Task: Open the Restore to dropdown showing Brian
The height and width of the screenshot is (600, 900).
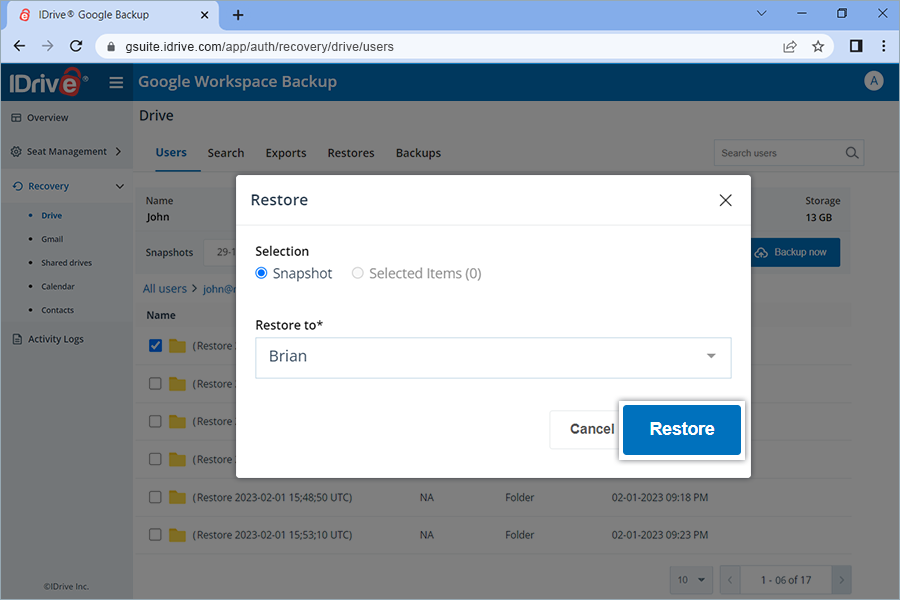Action: pos(493,357)
